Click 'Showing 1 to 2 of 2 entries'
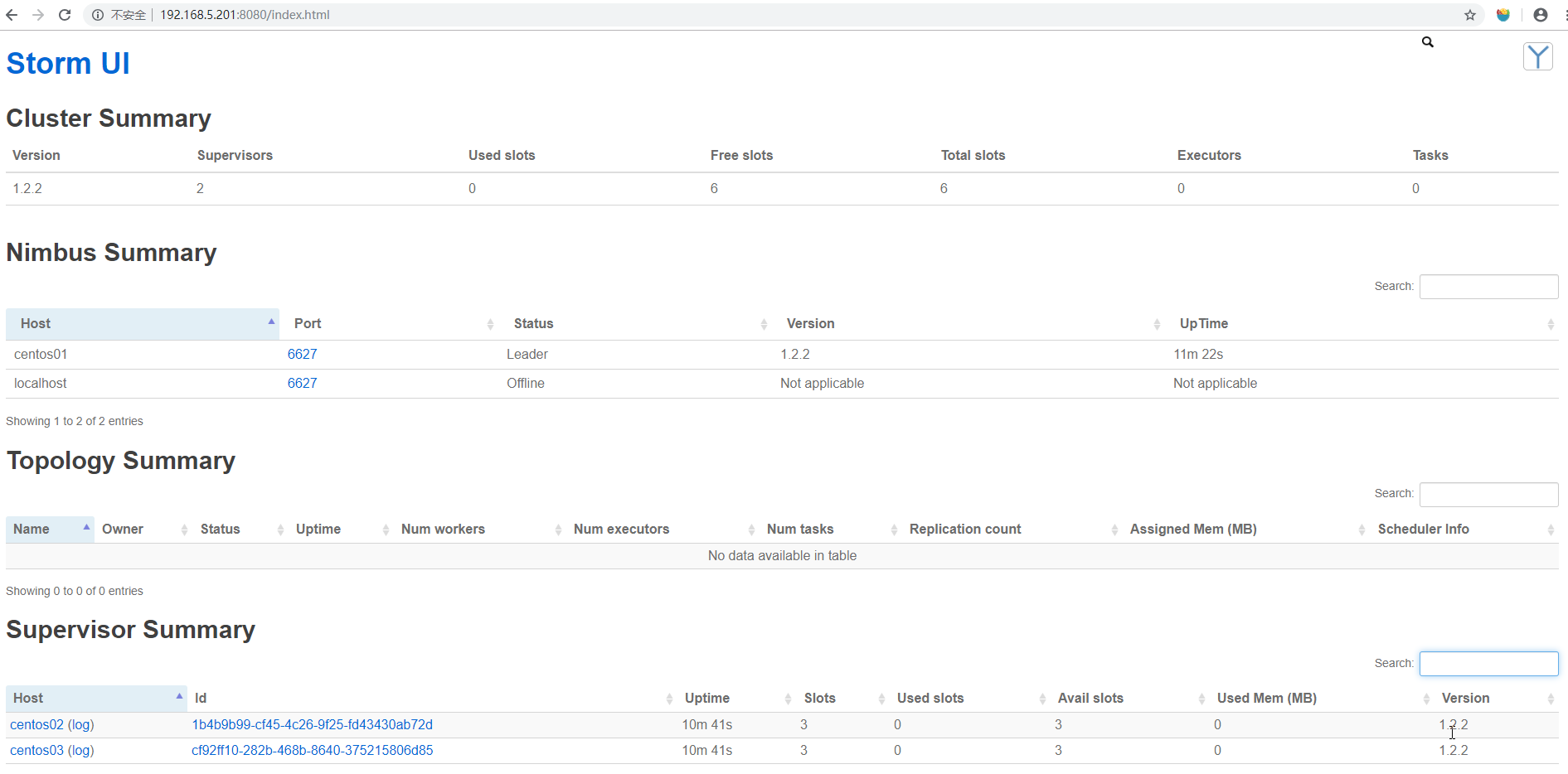The height and width of the screenshot is (774, 1568). pyautogui.click(x=75, y=422)
